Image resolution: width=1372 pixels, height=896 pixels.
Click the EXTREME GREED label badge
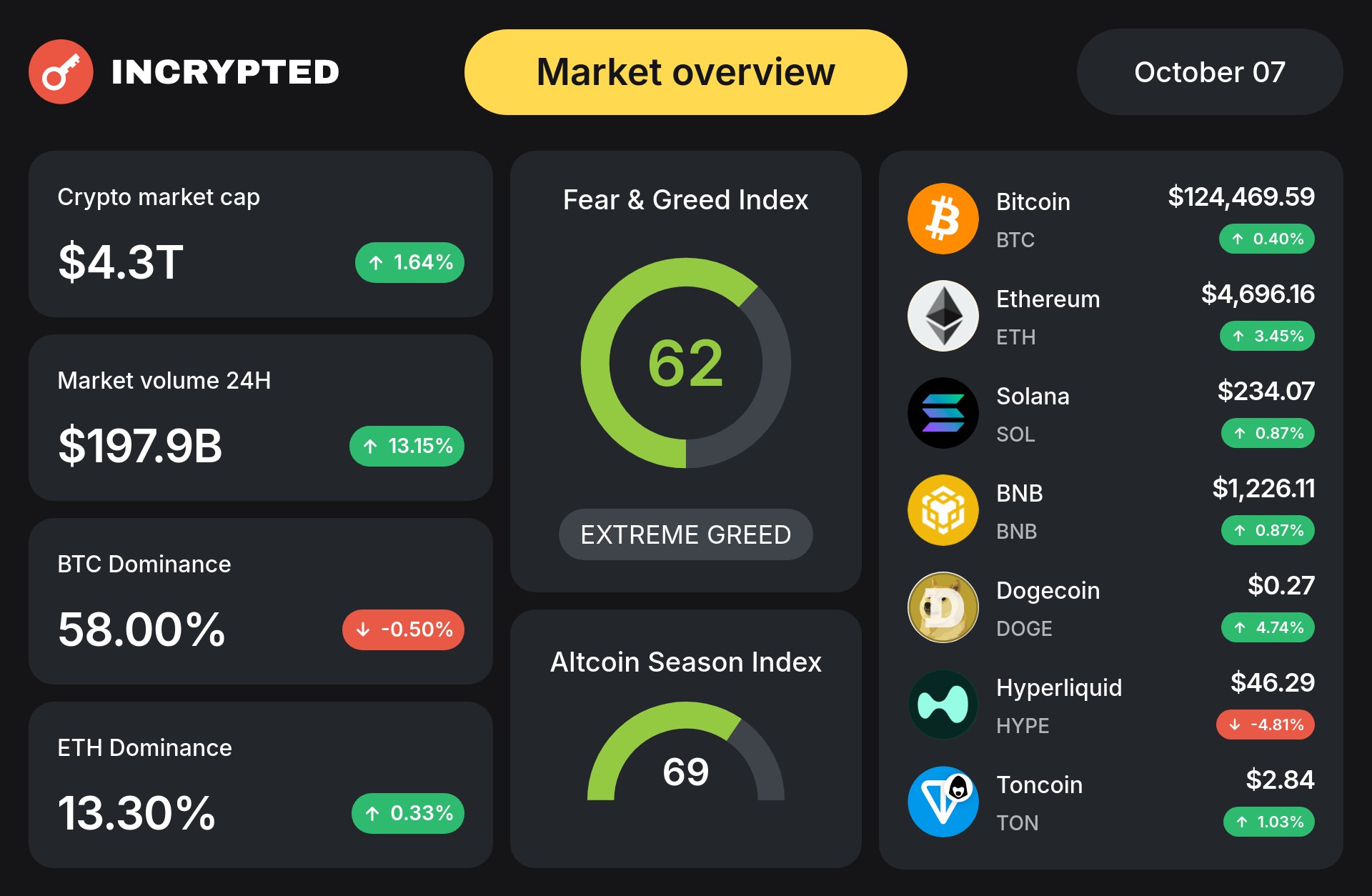tap(685, 534)
